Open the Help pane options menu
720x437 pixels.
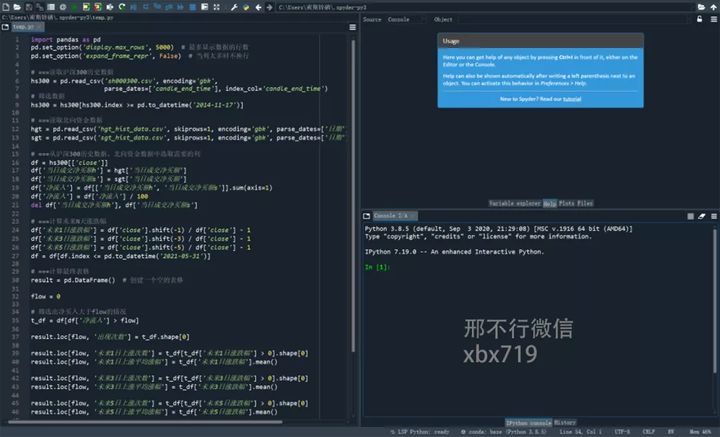click(714, 19)
